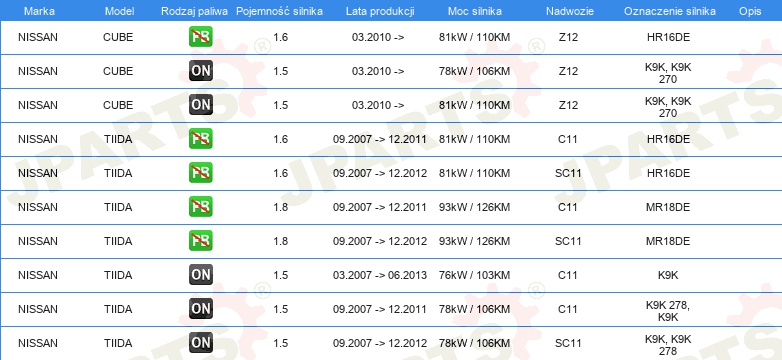Screen dimensions: 782x360
Task: Click the PB icon for TIIDA SC11 1.6
Action: point(200,173)
